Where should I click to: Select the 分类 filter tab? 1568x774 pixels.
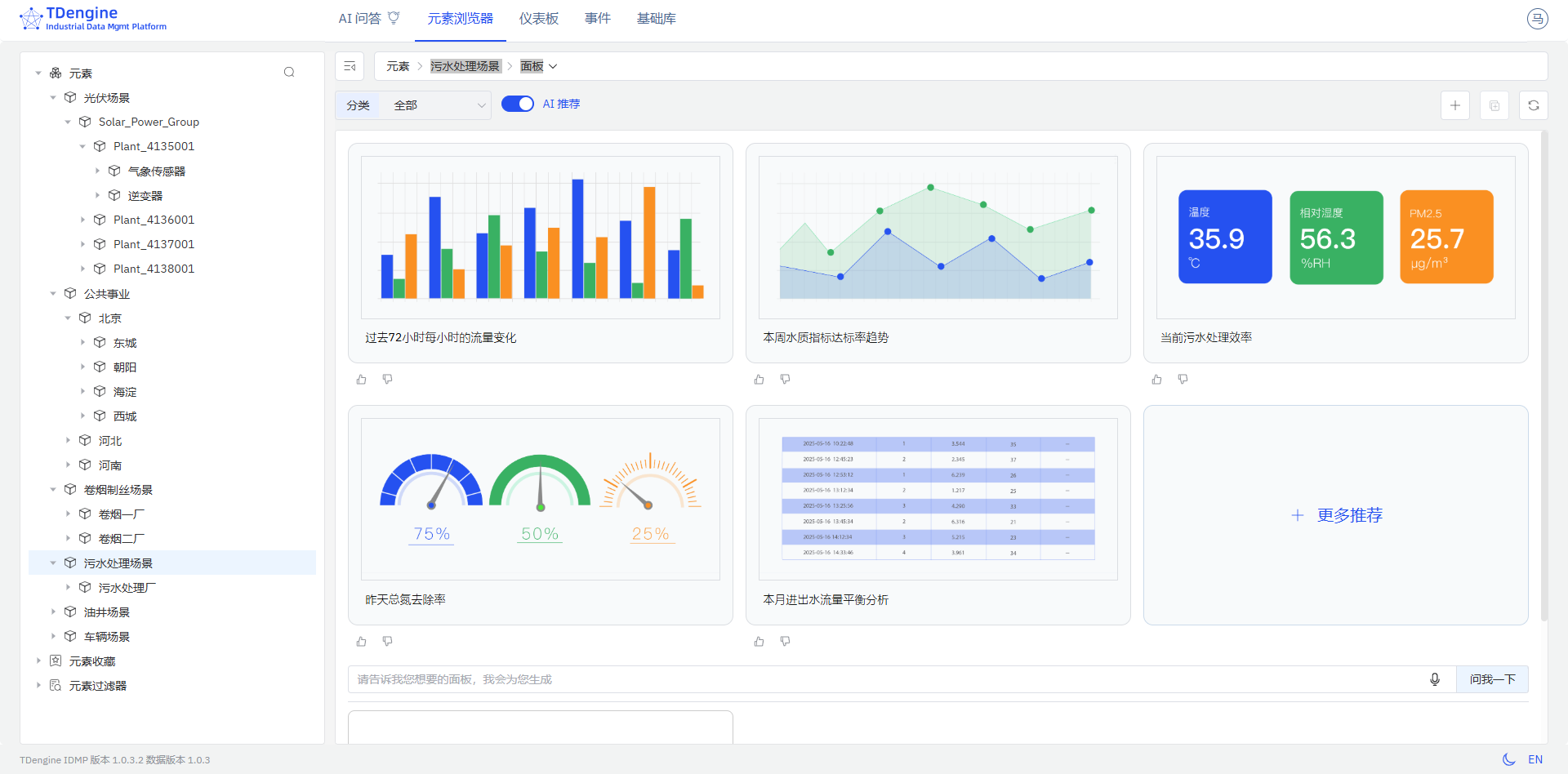[358, 105]
